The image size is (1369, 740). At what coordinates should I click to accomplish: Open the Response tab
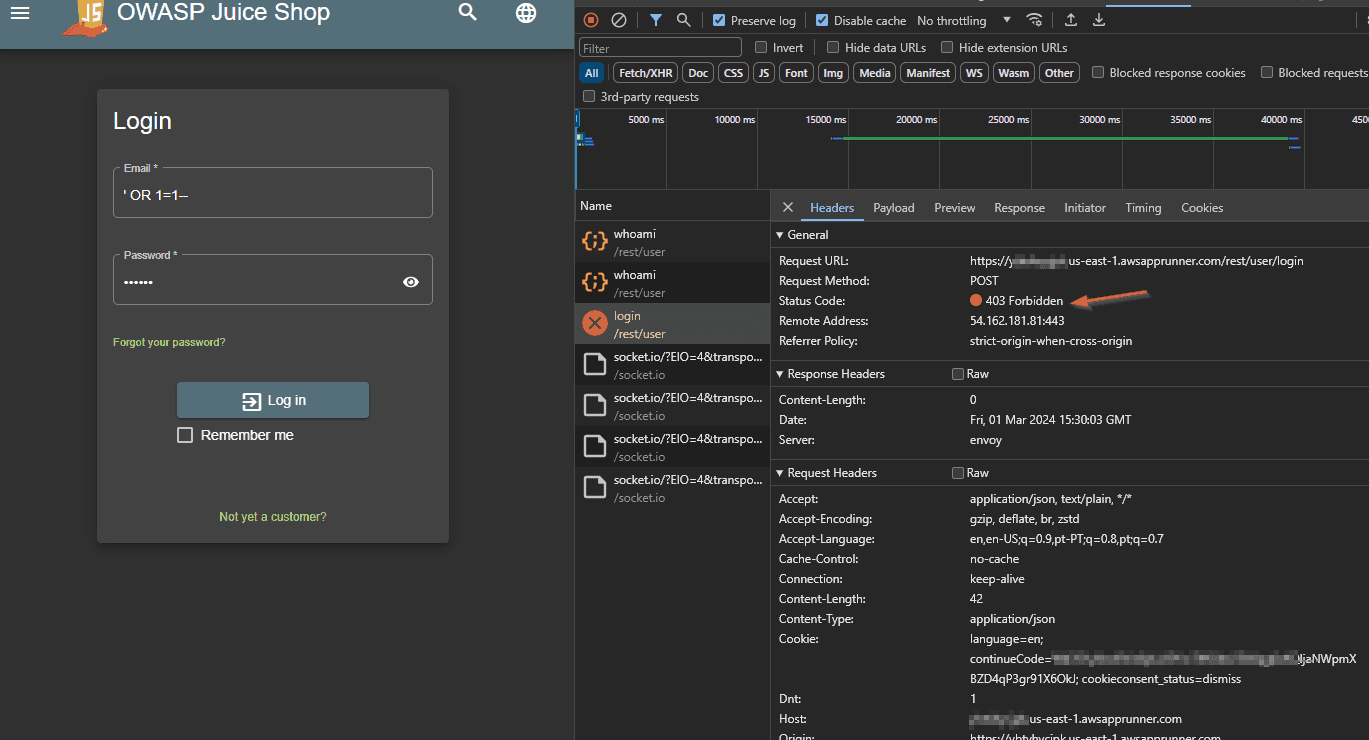pyautogui.click(x=1019, y=208)
